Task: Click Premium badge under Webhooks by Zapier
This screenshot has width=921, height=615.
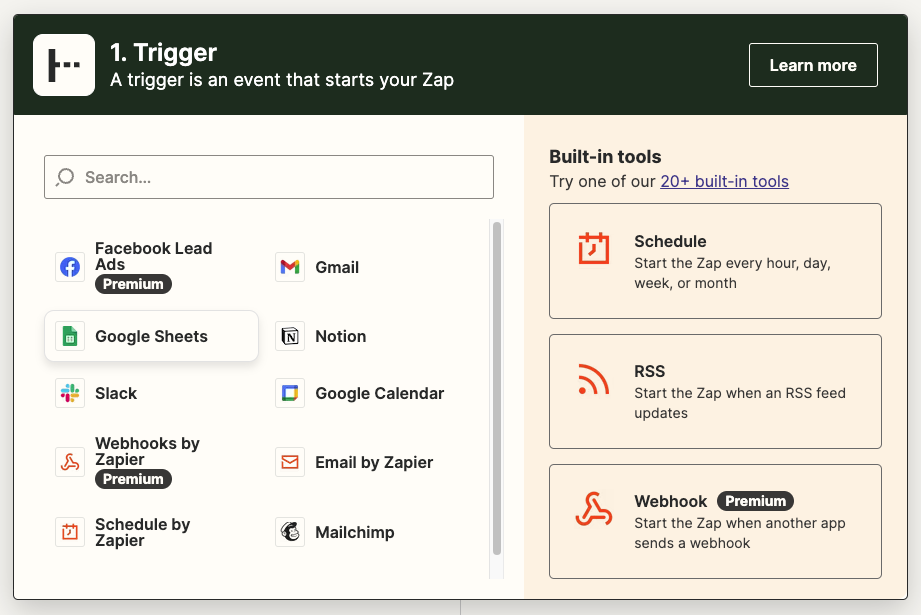Action: [x=133, y=479]
